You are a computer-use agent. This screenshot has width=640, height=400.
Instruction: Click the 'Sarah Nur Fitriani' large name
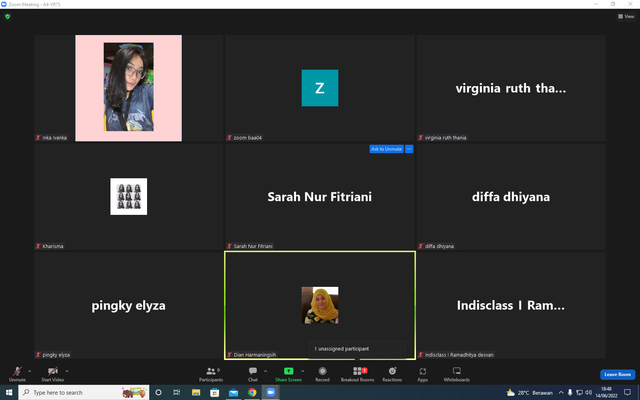(x=320, y=197)
